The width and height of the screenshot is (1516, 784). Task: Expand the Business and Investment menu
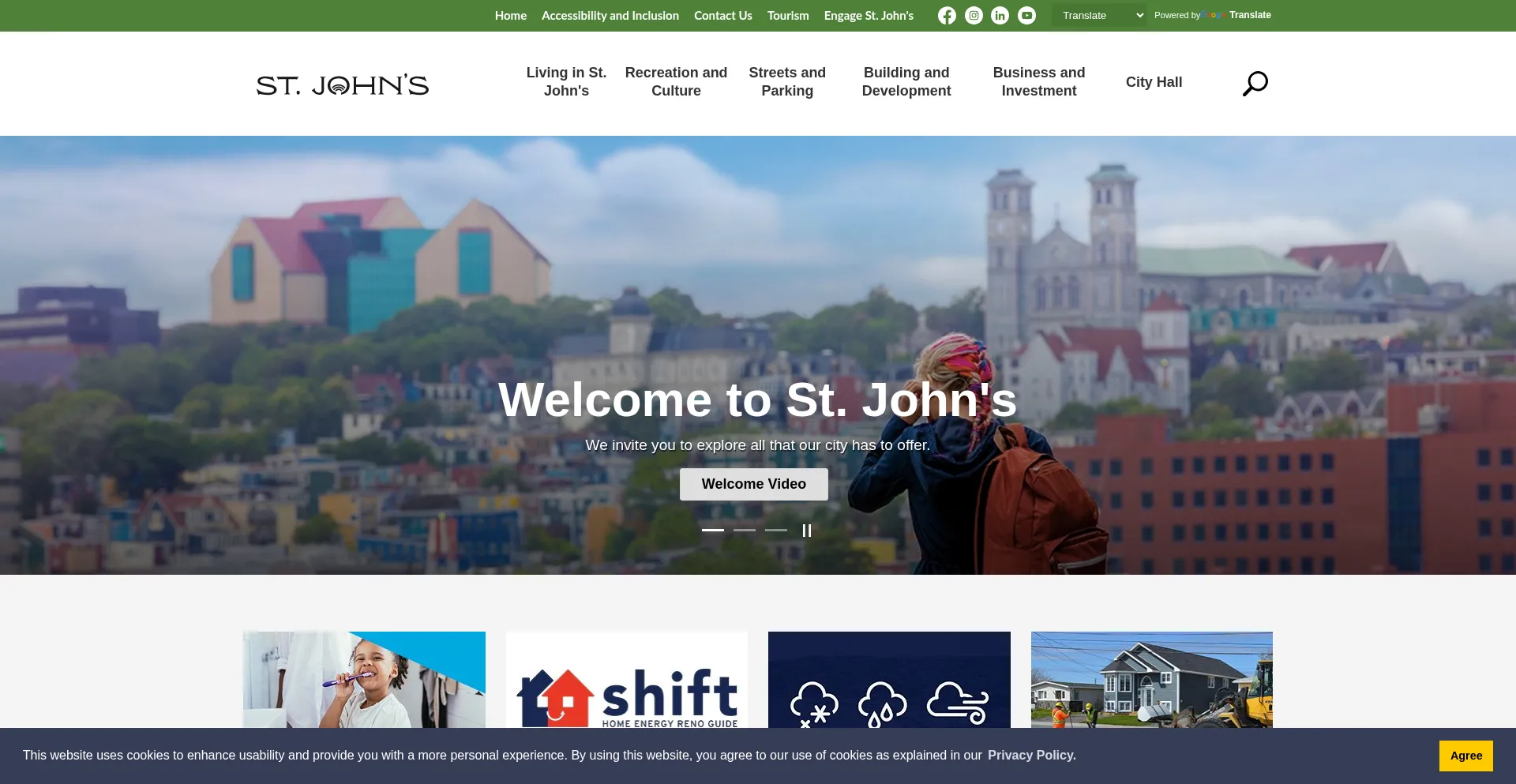coord(1039,81)
